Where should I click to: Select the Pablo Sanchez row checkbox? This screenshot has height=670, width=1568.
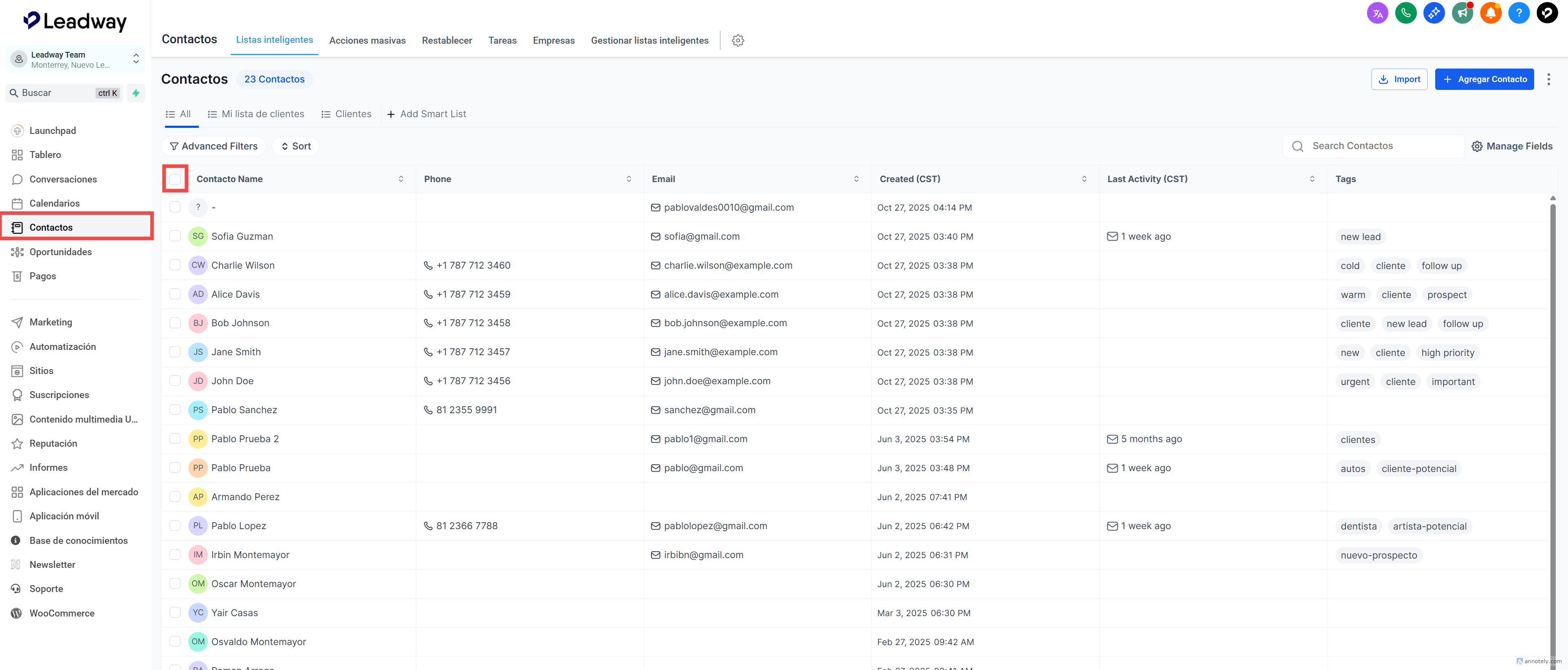tap(175, 410)
